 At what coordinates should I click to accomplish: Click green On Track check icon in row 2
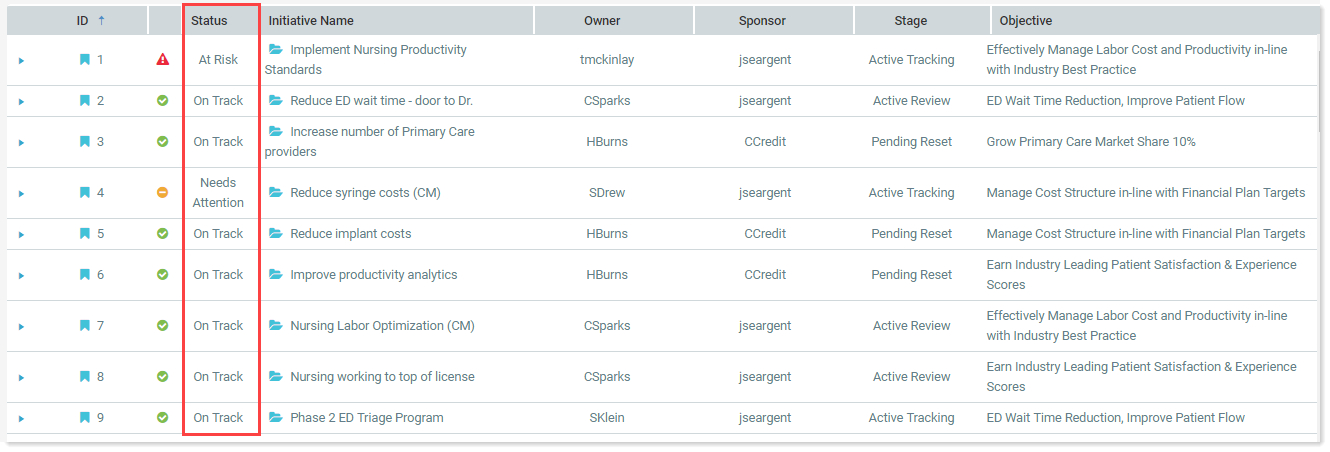tap(163, 101)
